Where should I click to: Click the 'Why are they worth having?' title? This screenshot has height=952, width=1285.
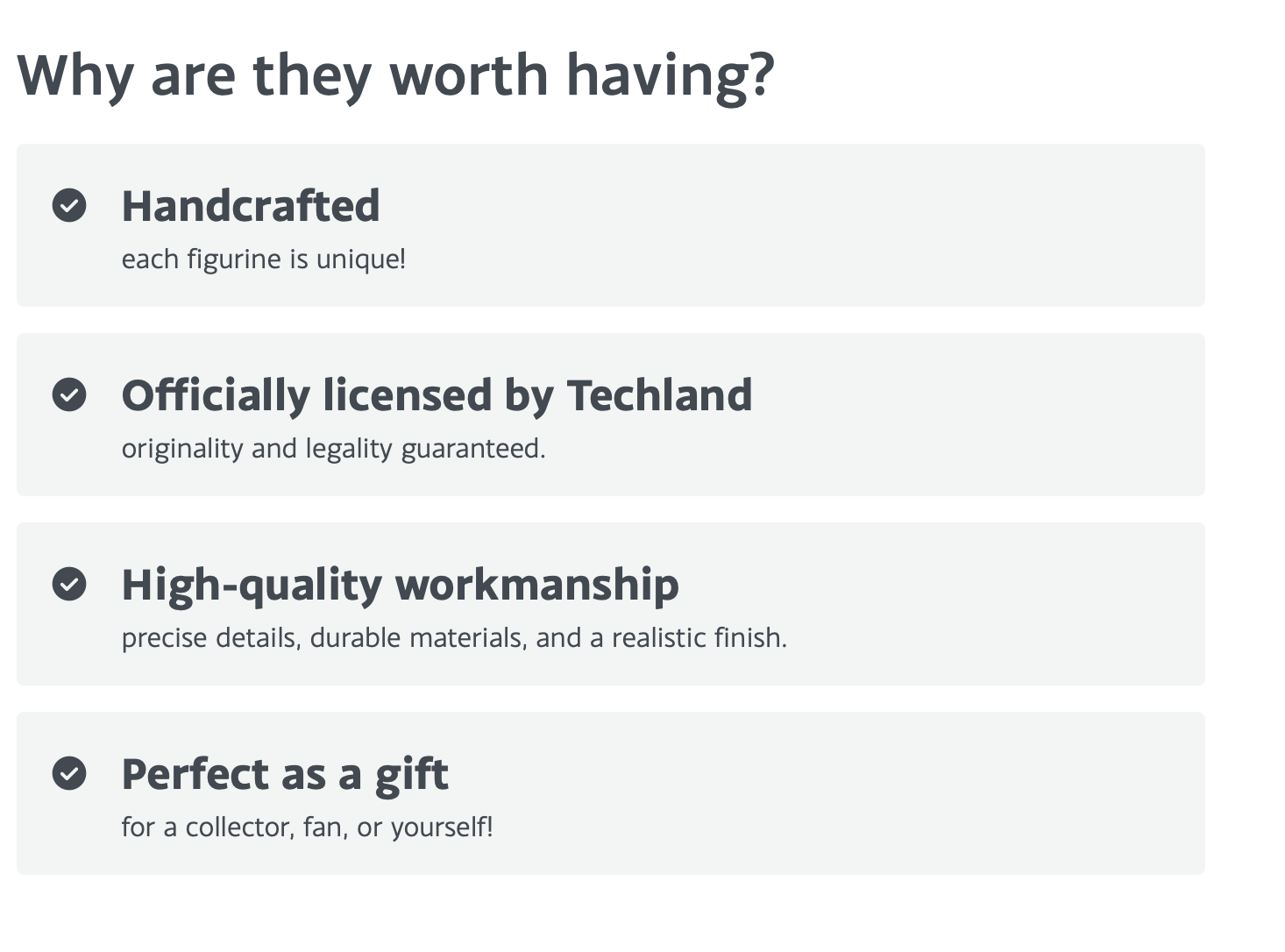(x=395, y=76)
